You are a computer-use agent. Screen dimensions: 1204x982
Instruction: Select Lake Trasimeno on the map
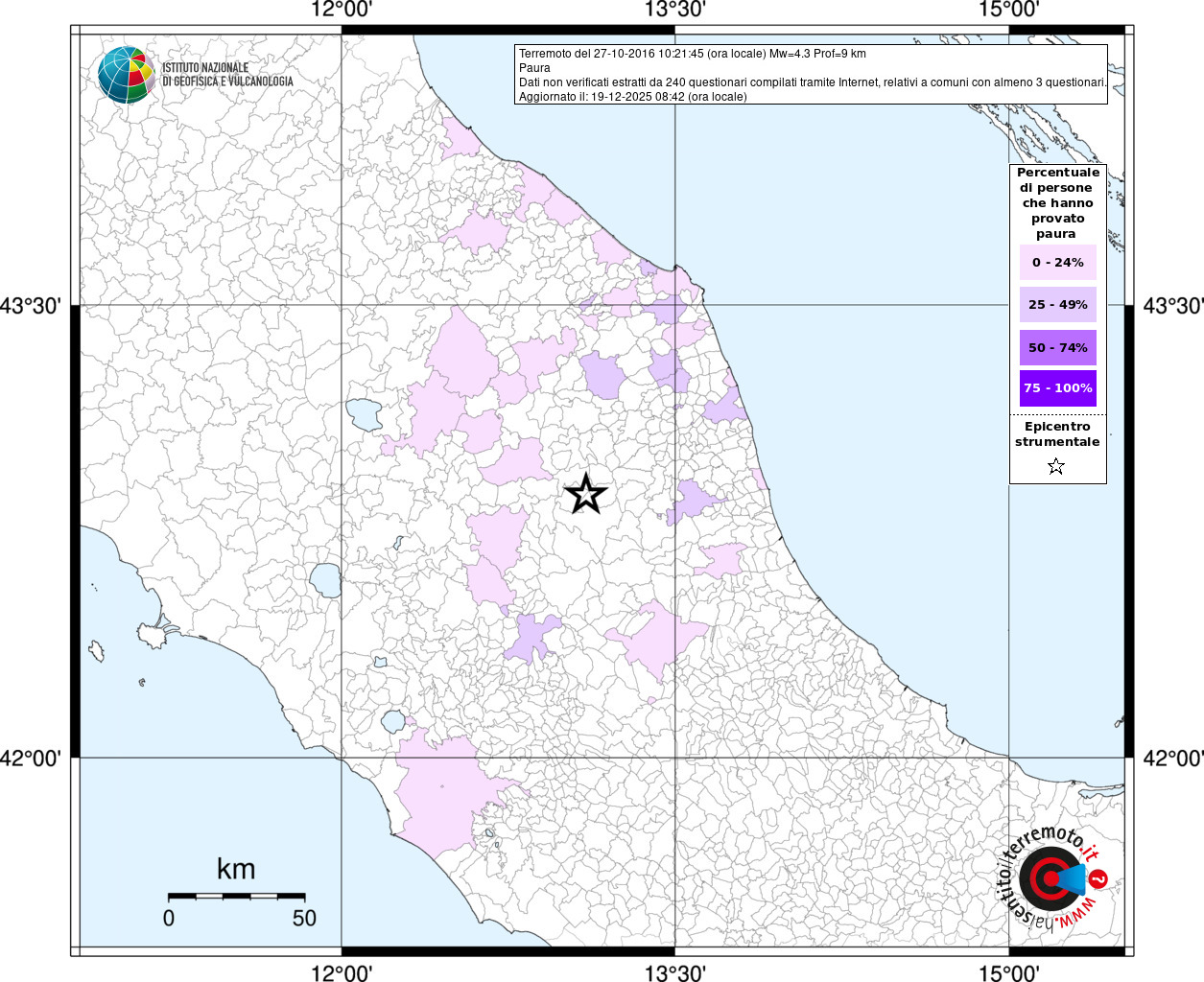(x=365, y=414)
